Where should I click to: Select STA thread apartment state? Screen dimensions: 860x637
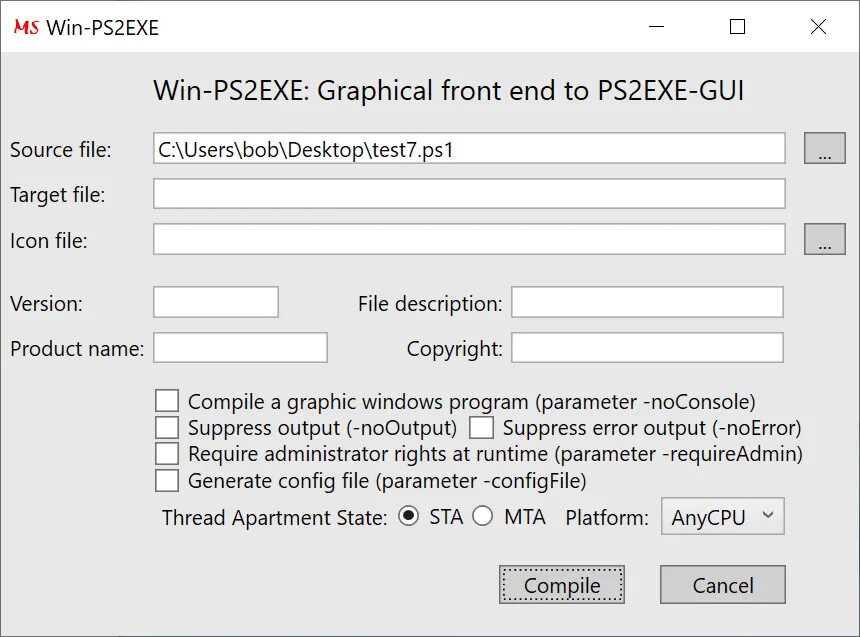pos(409,516)
